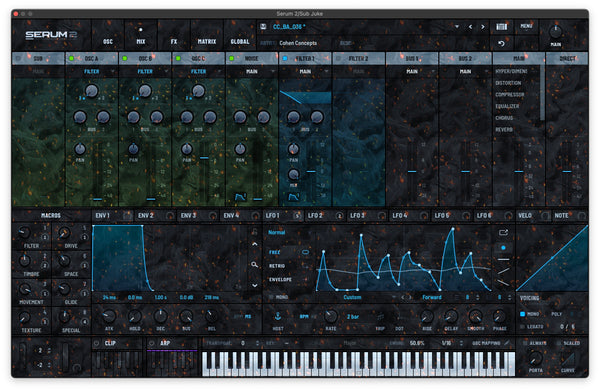
Task: Open envelope zoom magnifier icon
Action: click(254, 264)
